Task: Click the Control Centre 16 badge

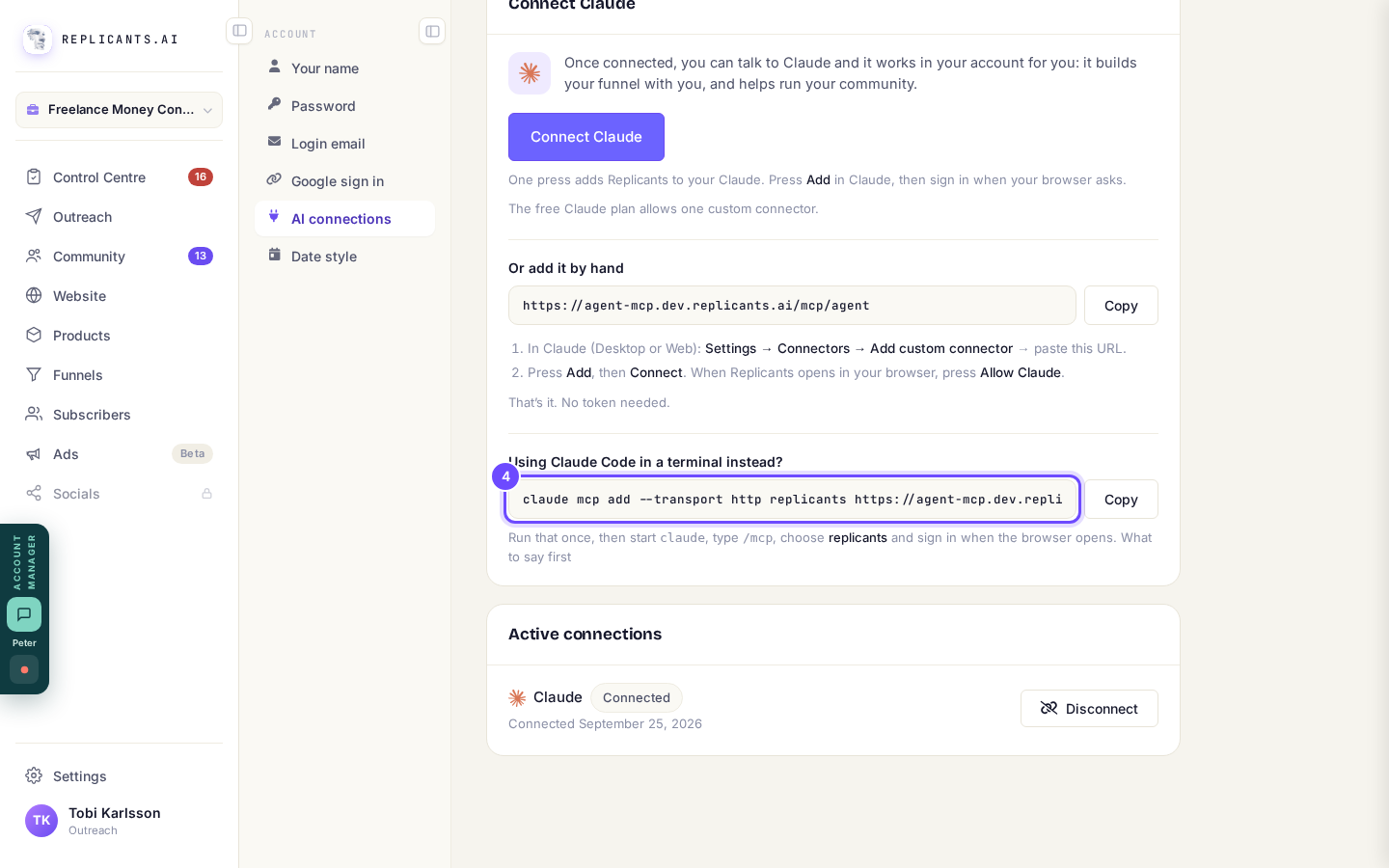Action: tap(201, 176)
